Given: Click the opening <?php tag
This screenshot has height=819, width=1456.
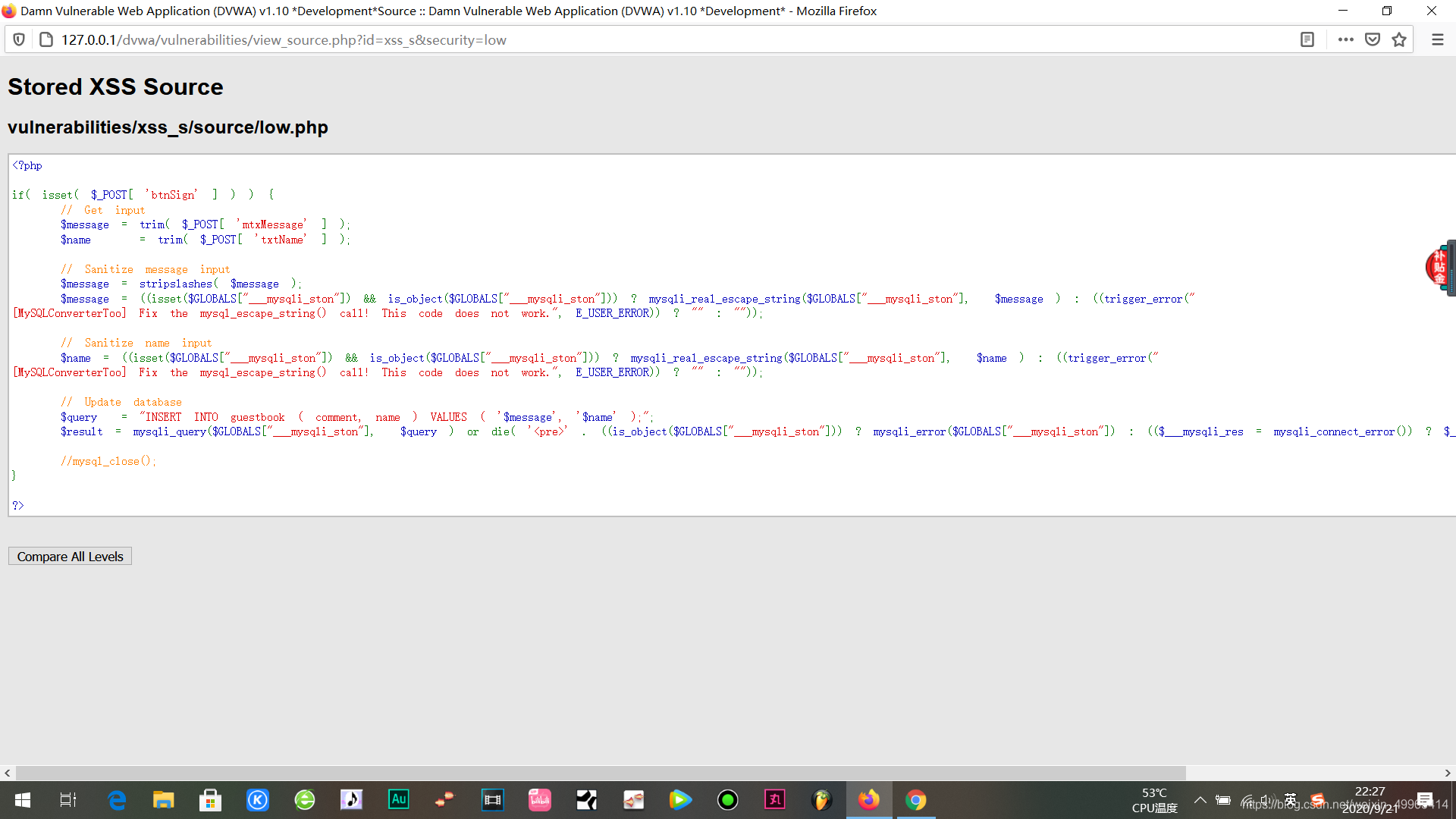Looking at the screenshot, I should point(27,165).
